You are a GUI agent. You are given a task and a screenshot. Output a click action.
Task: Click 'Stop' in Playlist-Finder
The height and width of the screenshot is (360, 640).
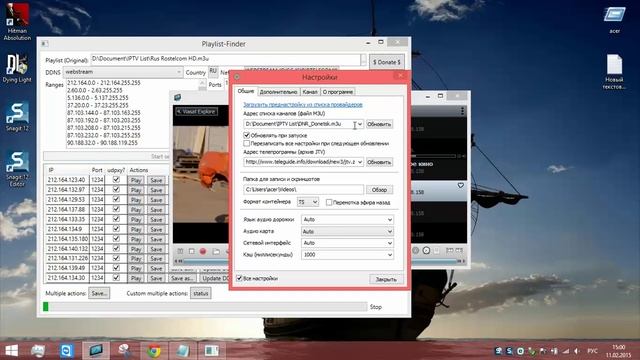(376, 307)
